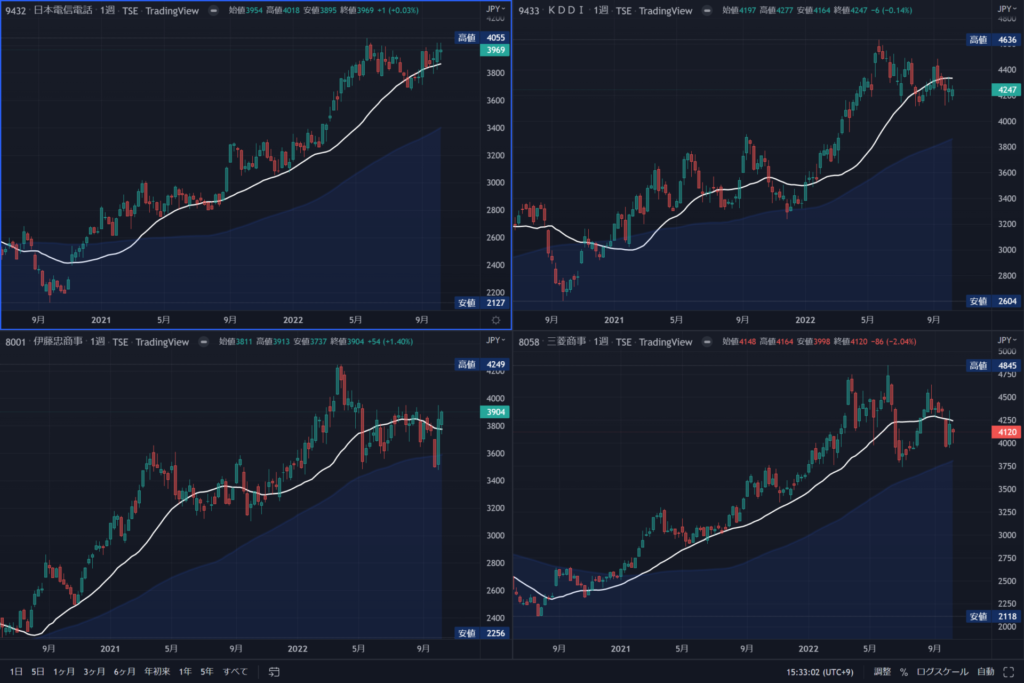This screenshot has height=683, width=1024.
Task: Click the 1週 interval on 伊藤忠商事 chart
Action: (x=97, y=342)
